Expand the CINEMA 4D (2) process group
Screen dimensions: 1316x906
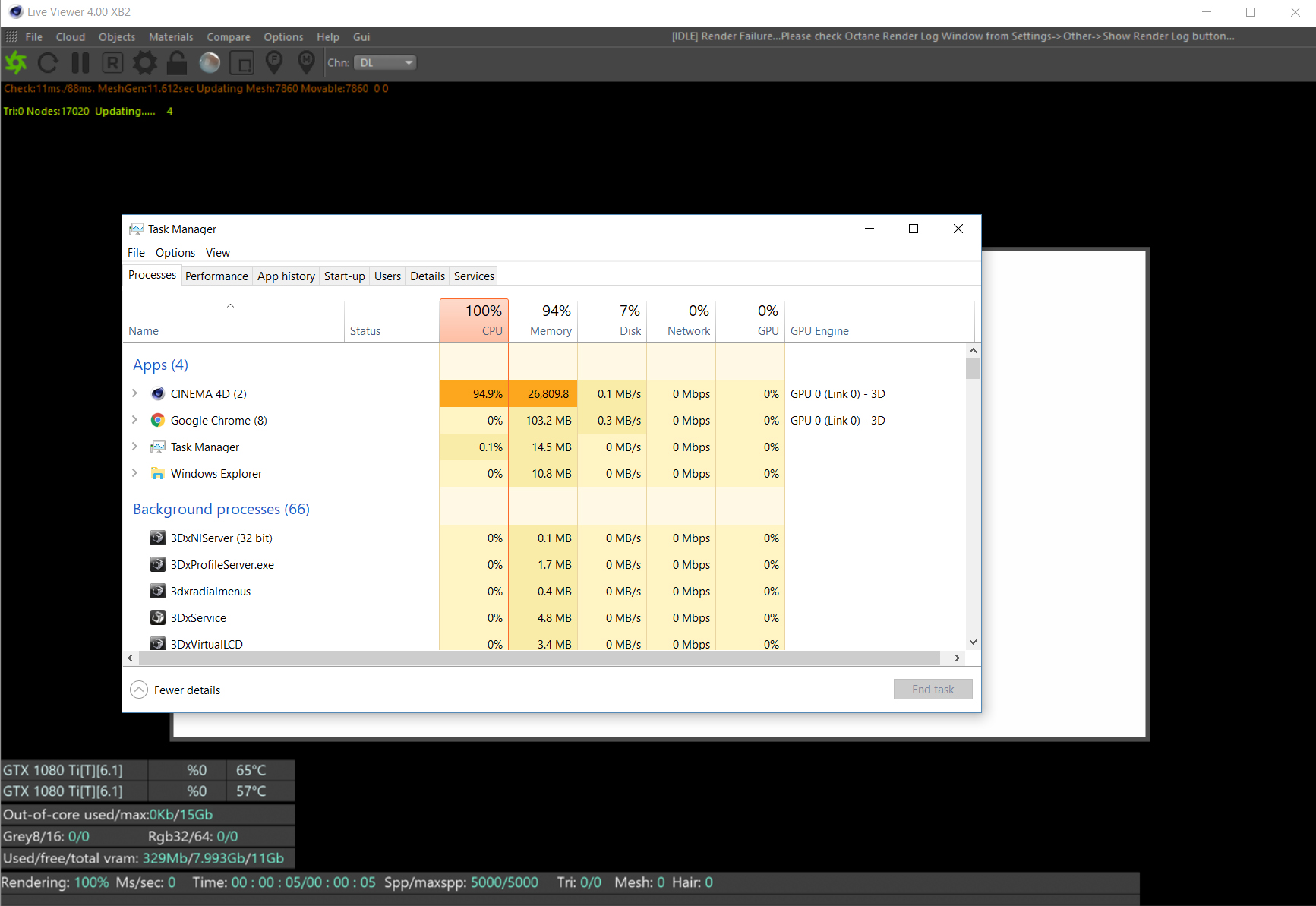pyautogui.click(x=134, y=393)
